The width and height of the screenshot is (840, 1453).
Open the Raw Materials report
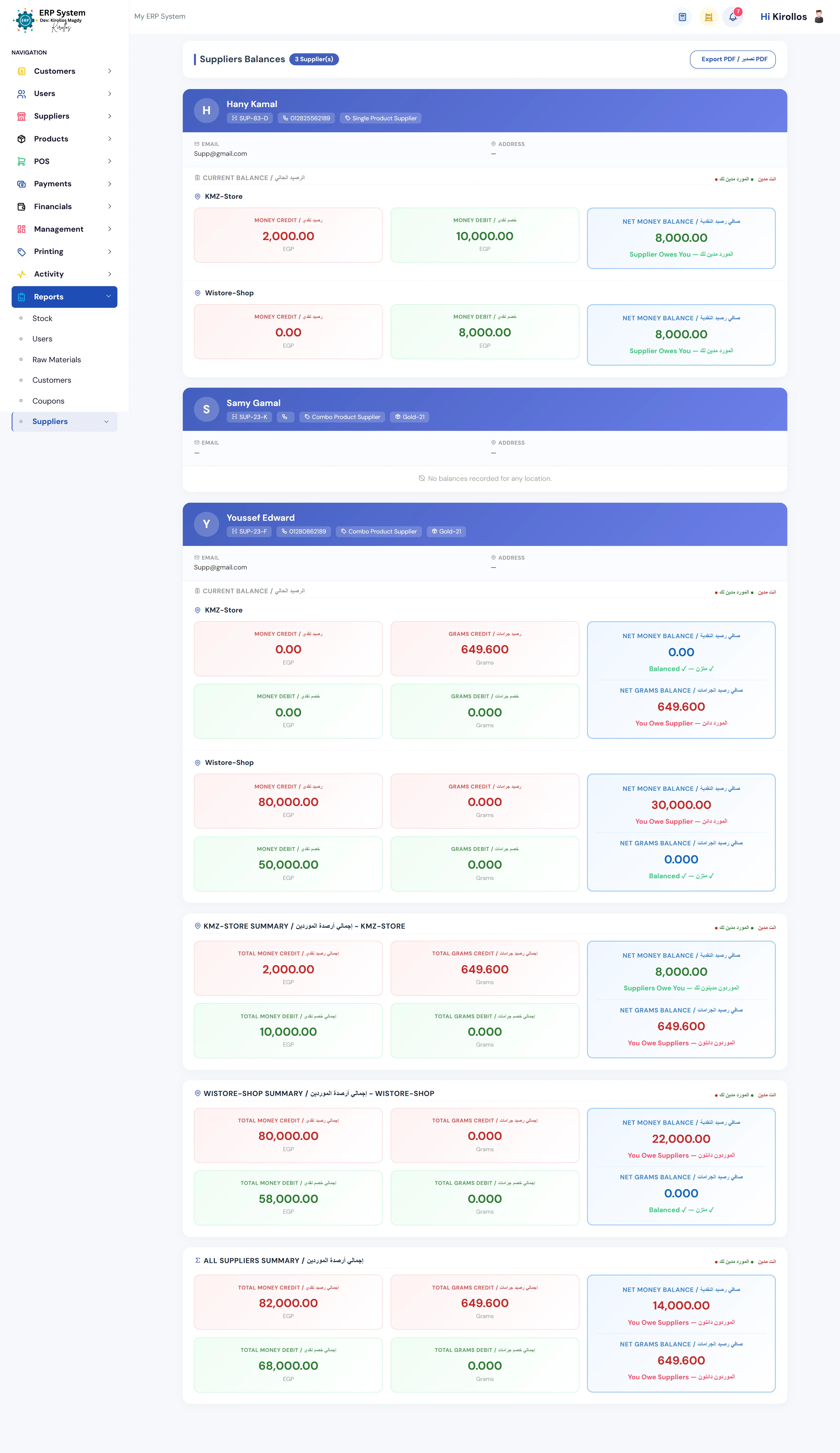[56, 360]
